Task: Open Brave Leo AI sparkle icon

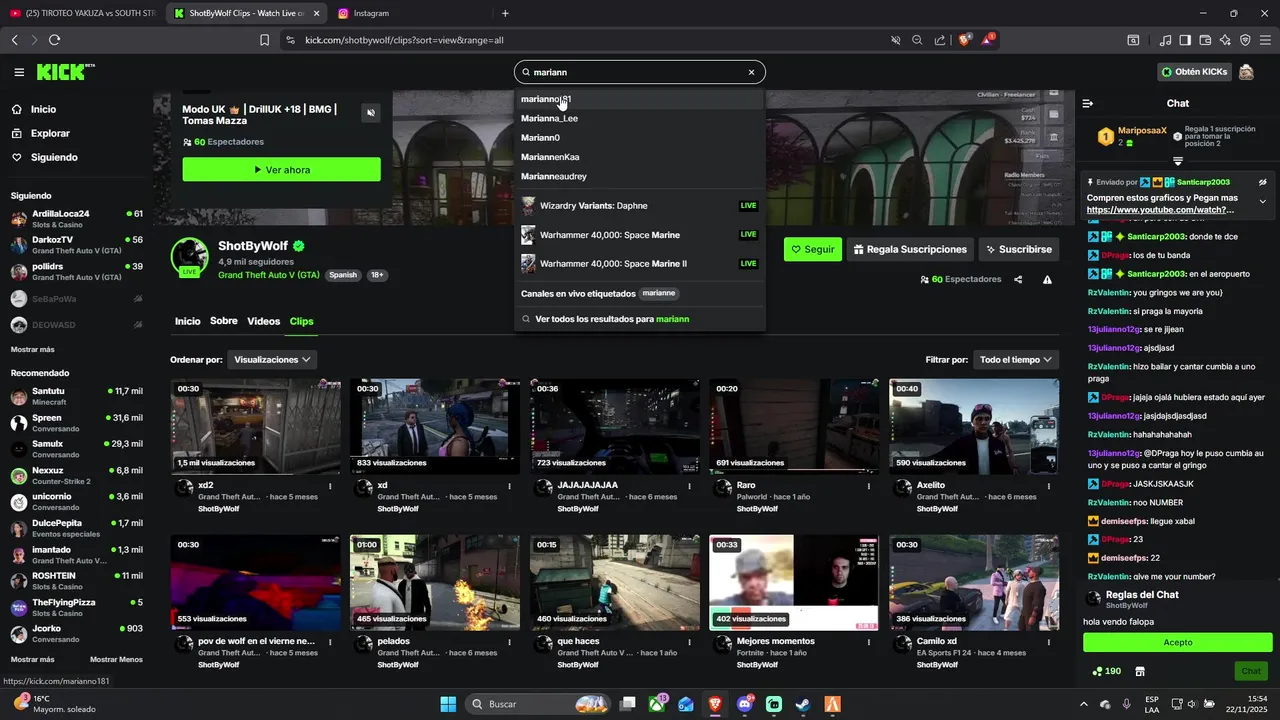Action: point(1226,40)
